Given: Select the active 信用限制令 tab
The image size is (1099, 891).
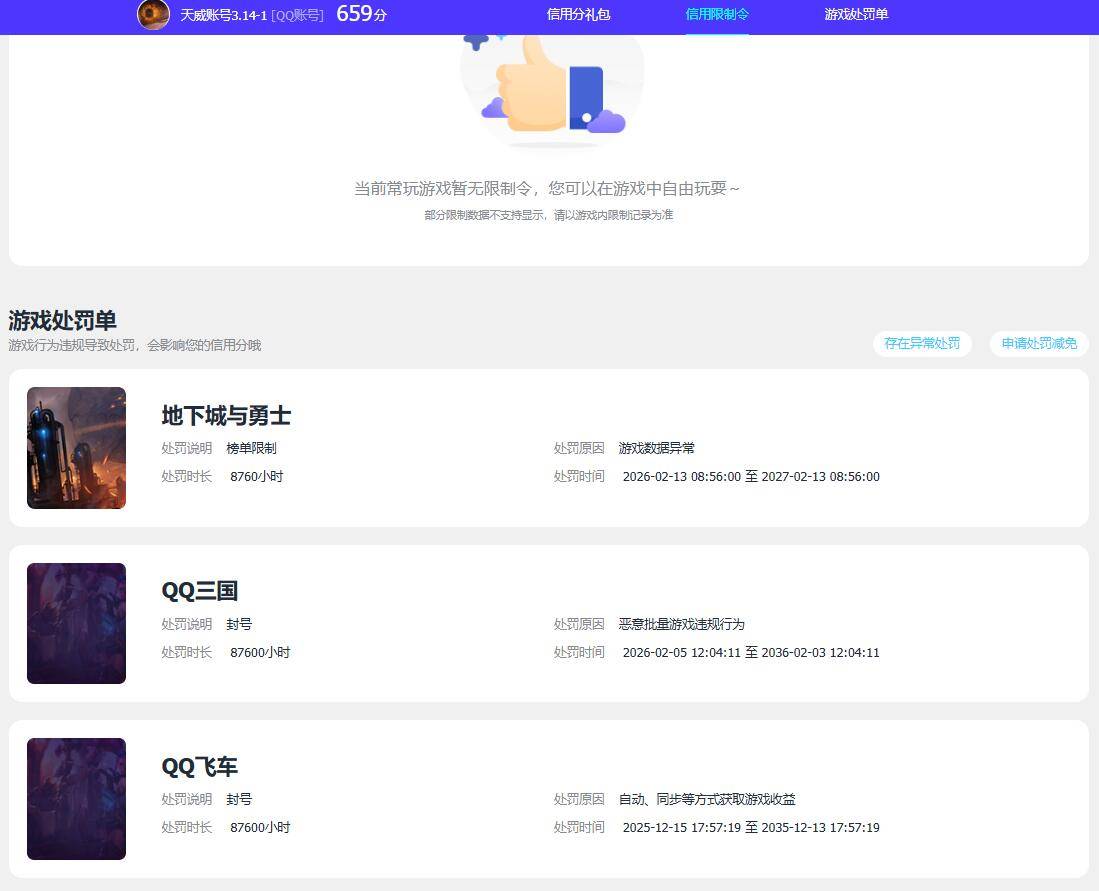Looking at the screenshot, I should click(x=717, y=15).
